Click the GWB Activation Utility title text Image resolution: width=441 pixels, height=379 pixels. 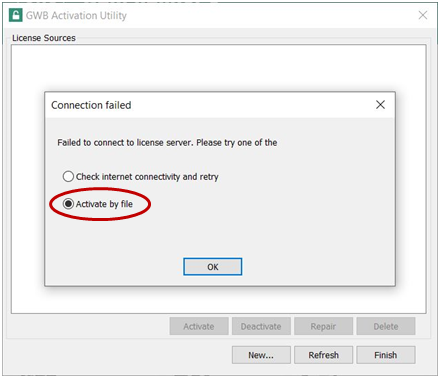point(76,16)
